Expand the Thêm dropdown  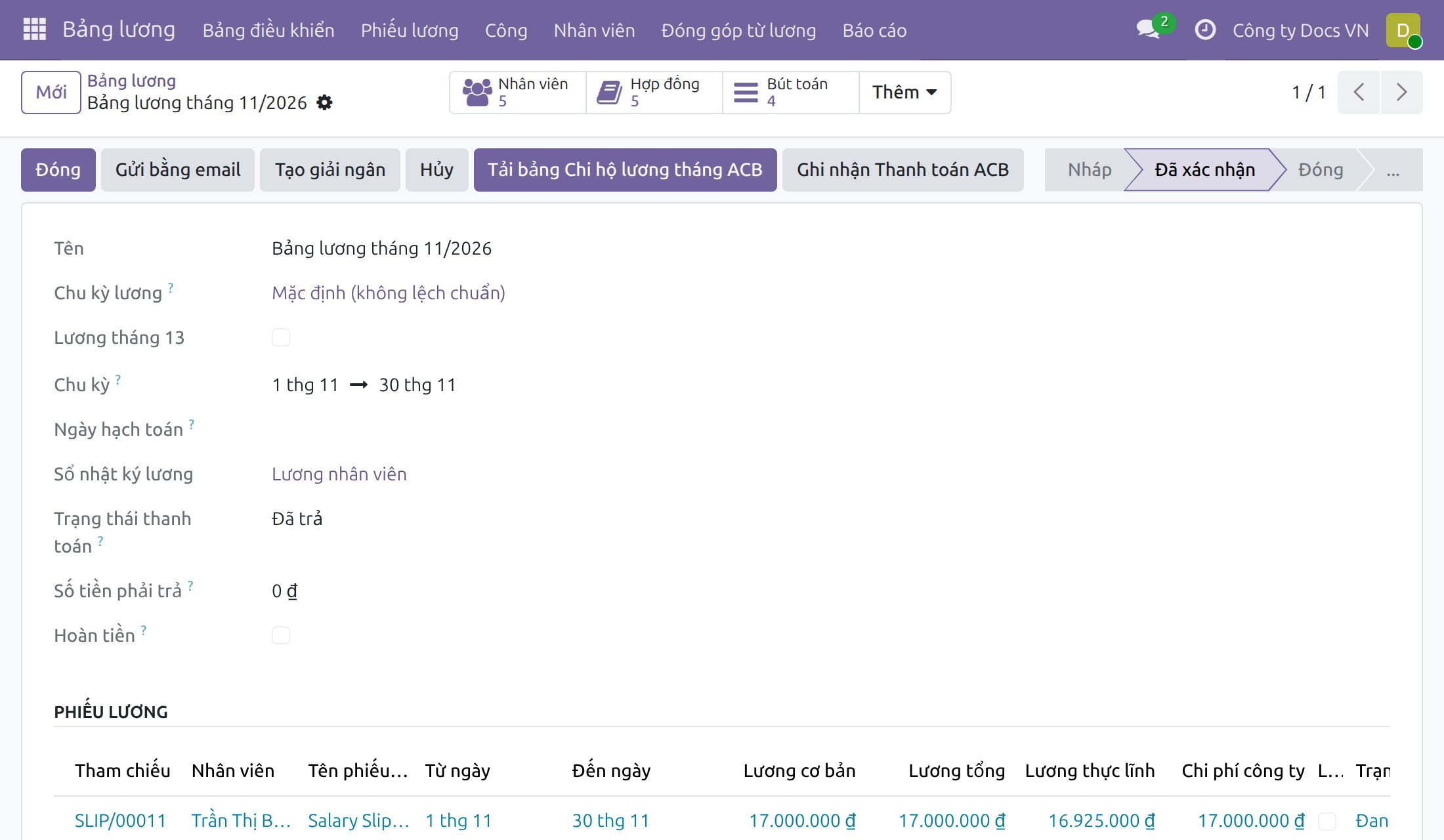click(904, 93)
